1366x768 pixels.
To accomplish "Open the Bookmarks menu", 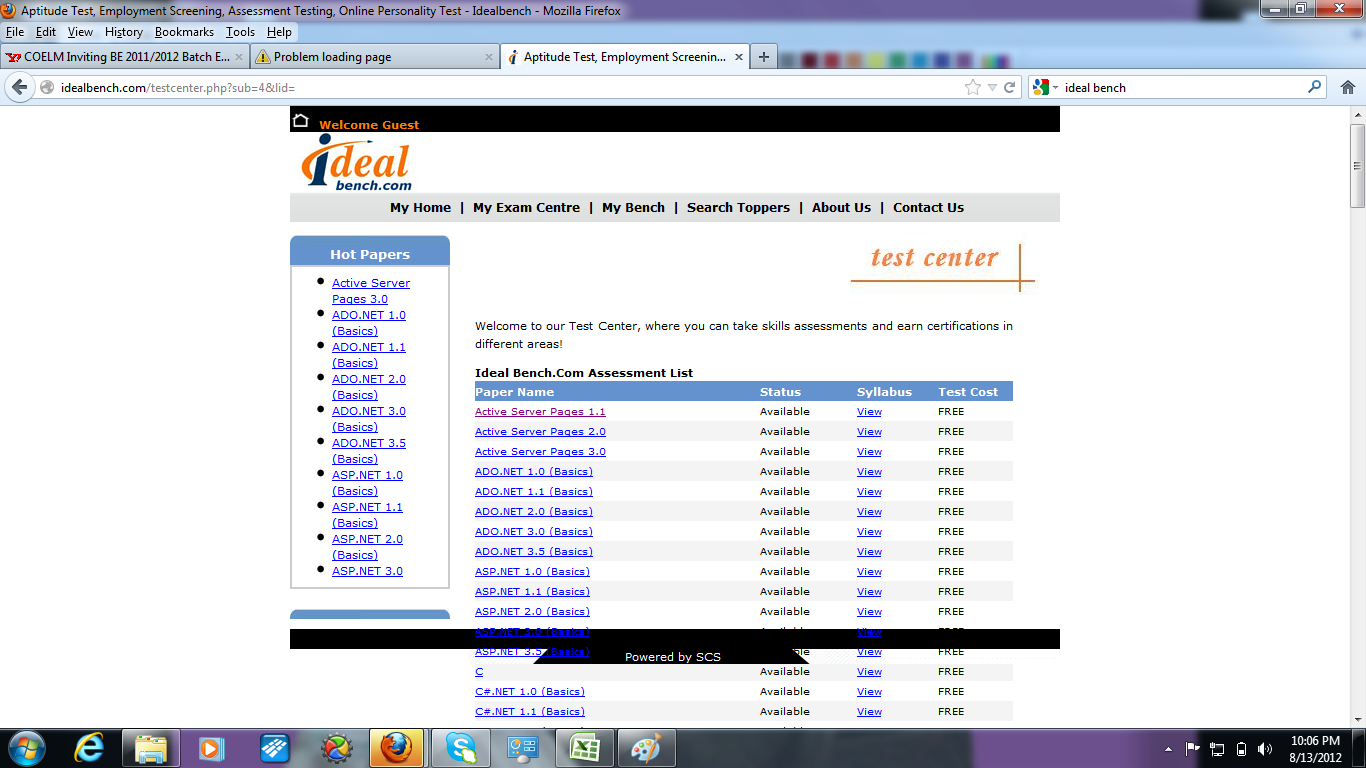I will click(184, 32).
